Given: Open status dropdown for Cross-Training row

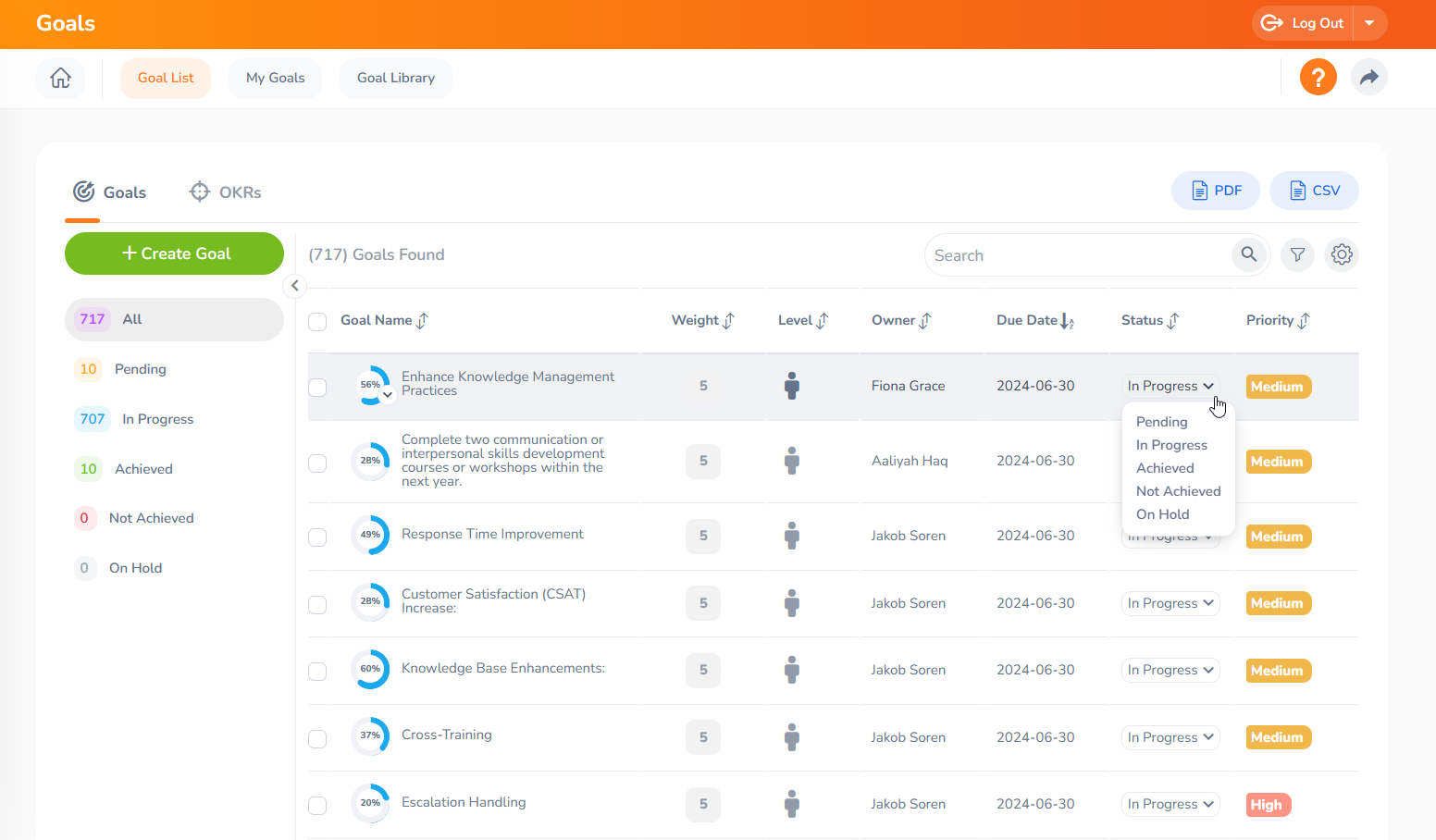Looking at the screenshot, I should pyautogui.click(x=1170, y=737).
